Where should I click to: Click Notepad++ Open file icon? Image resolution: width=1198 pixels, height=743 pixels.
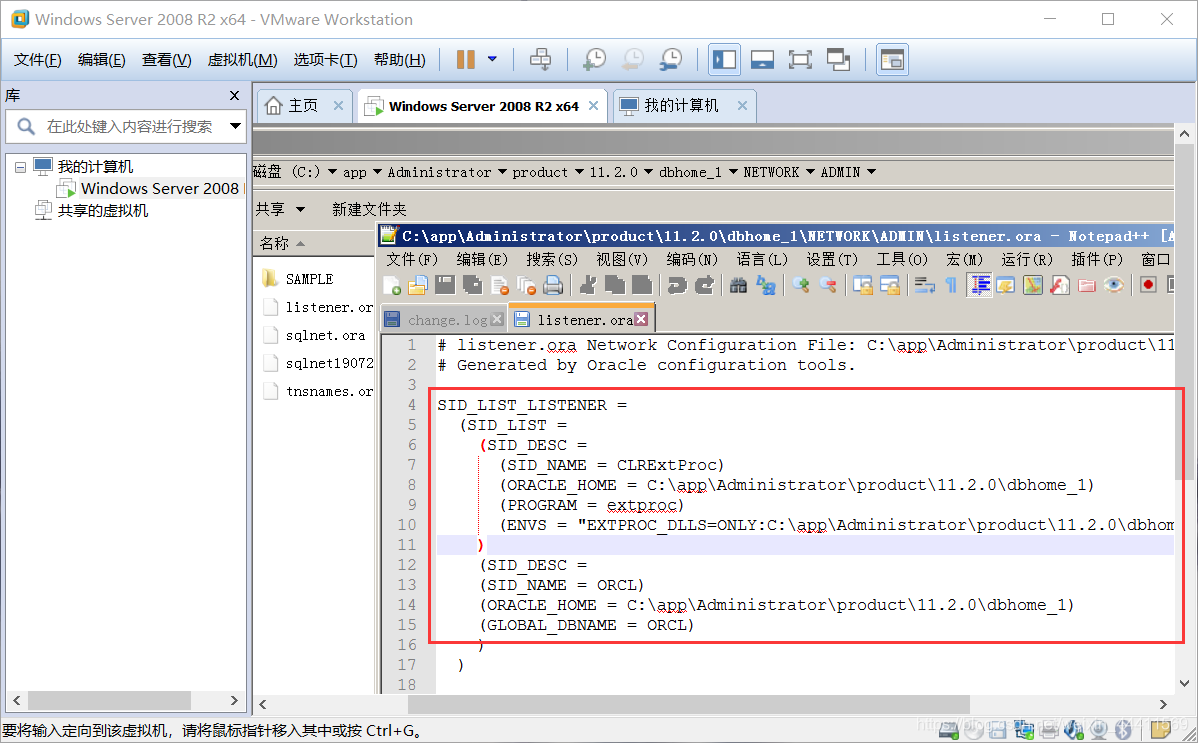pos(417,285)
